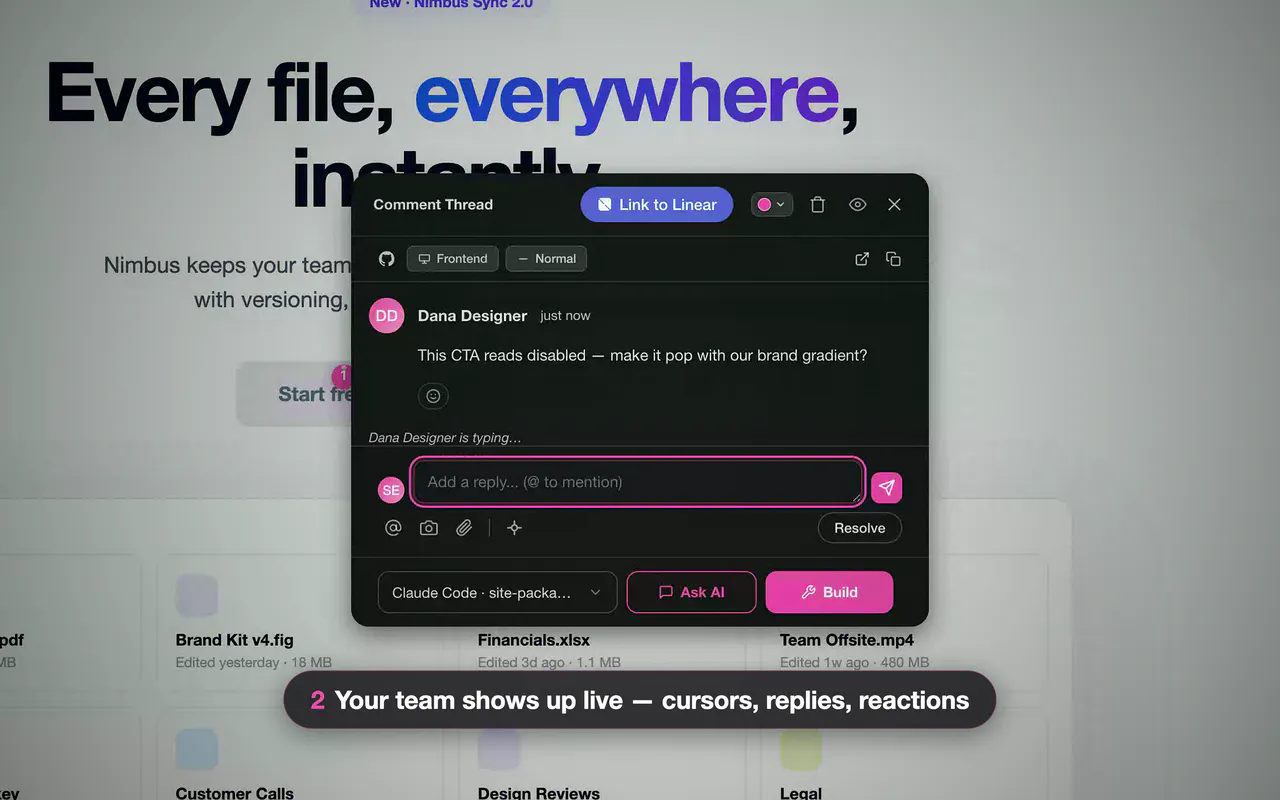
Task: Send the reply with paper plane button
Action: [887, 488]
